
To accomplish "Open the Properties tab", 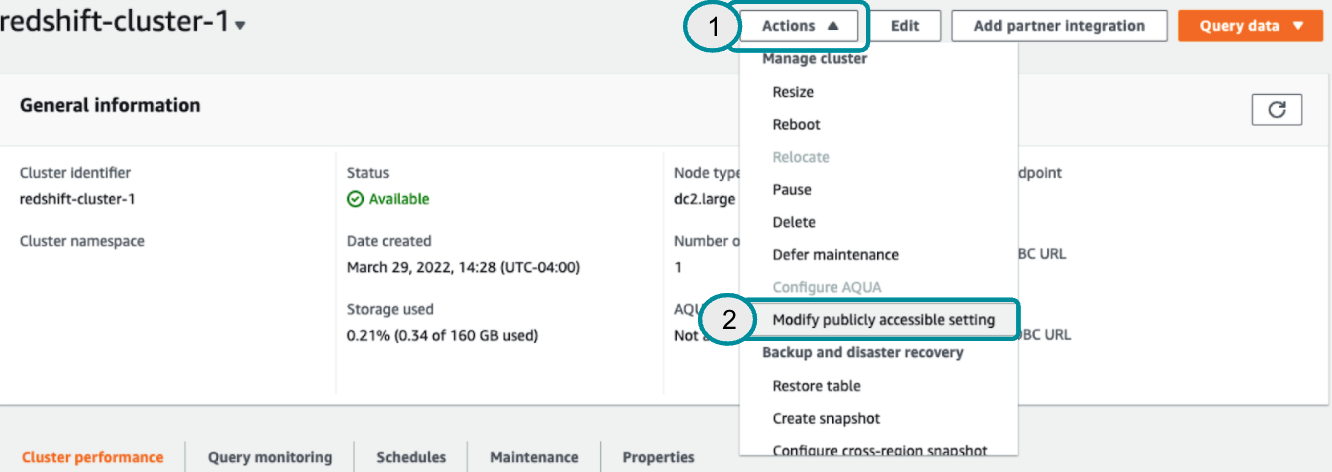I will 658,457.
